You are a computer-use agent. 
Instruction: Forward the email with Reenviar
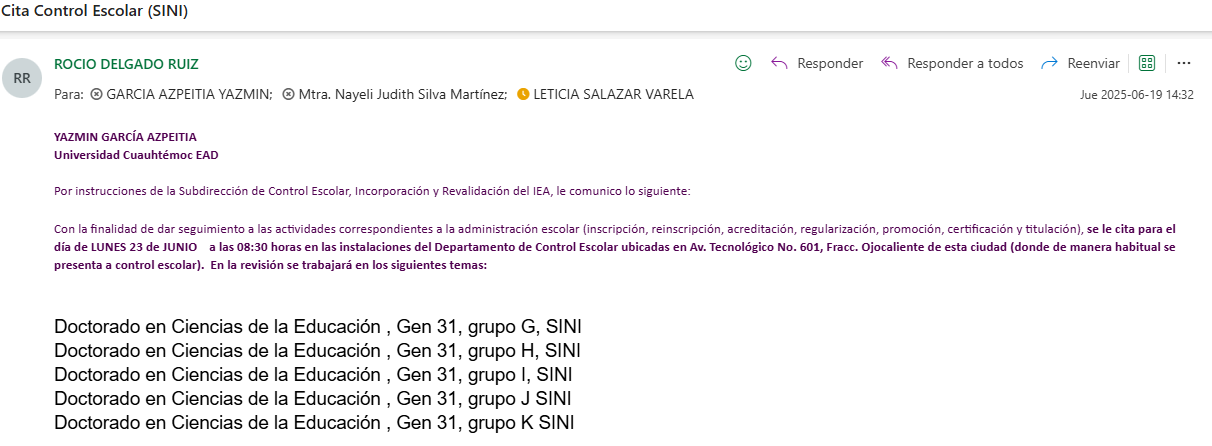[1081, 63]
